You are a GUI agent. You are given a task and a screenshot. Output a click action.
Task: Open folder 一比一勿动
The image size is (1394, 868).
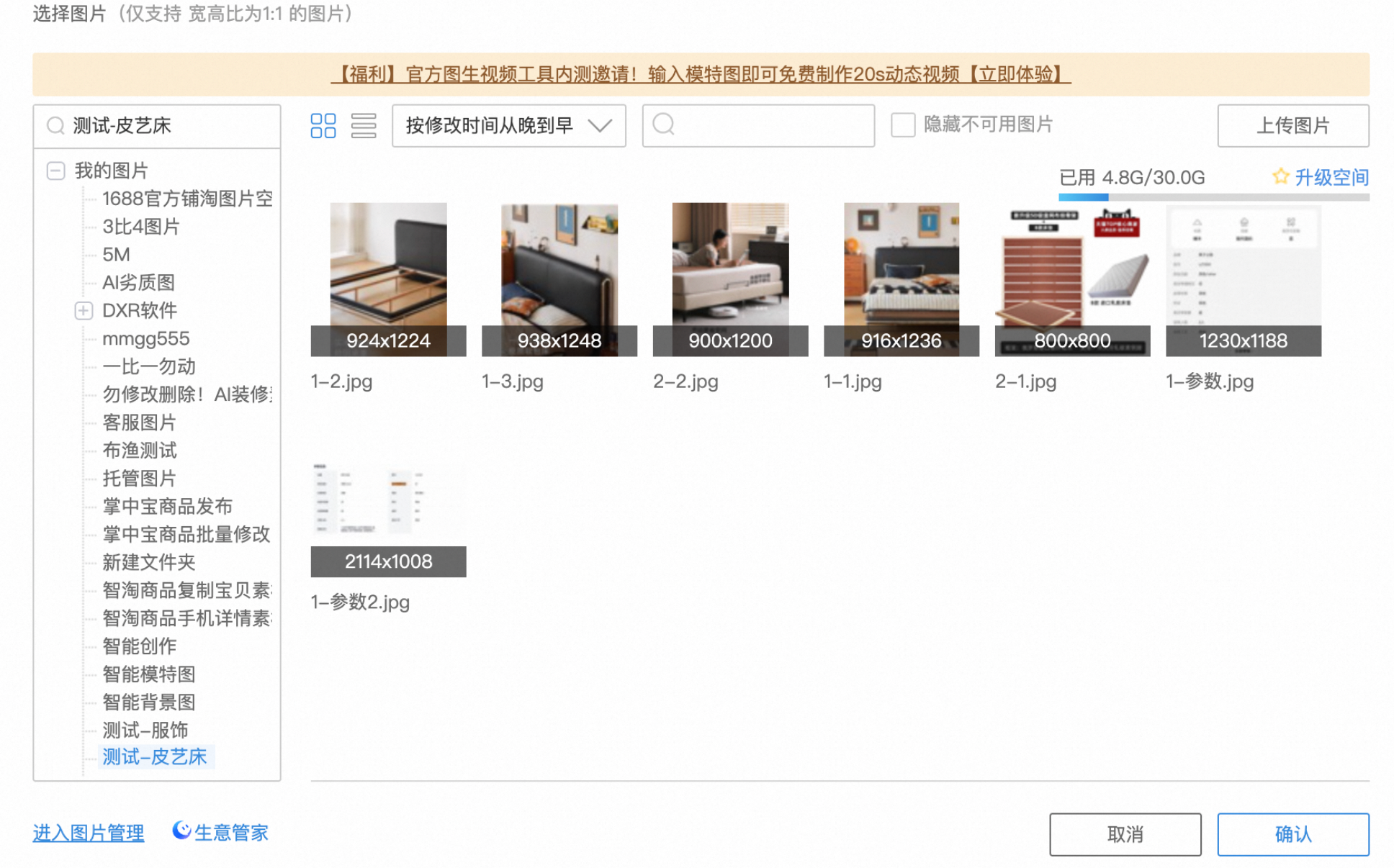point(148,366)
